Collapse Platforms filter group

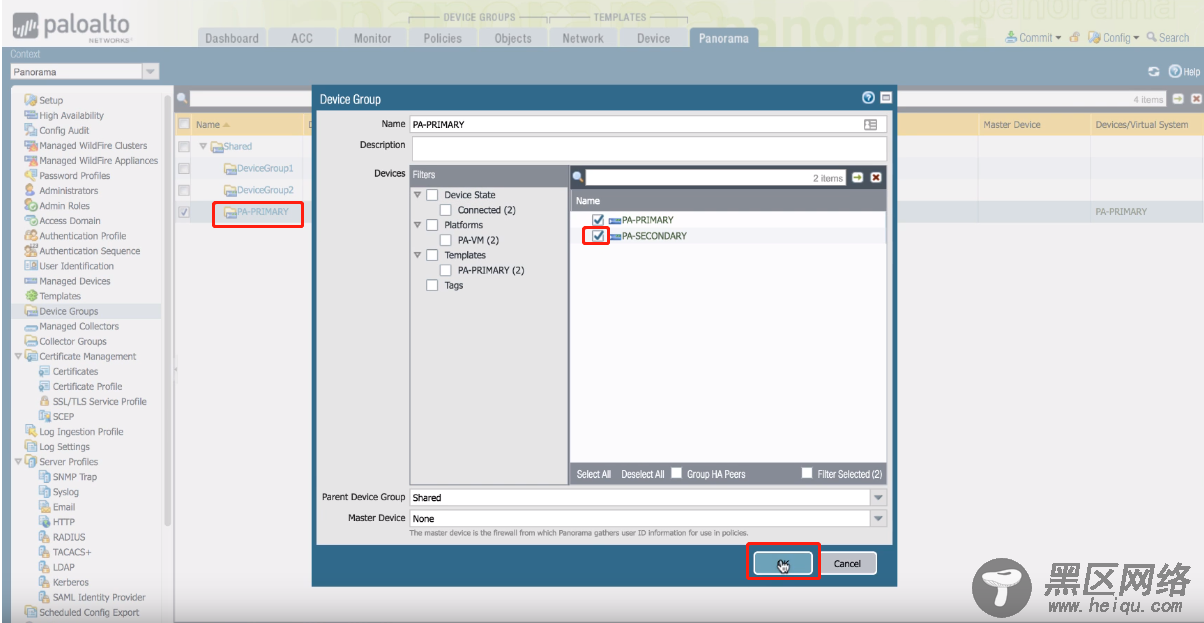[418, 225]
